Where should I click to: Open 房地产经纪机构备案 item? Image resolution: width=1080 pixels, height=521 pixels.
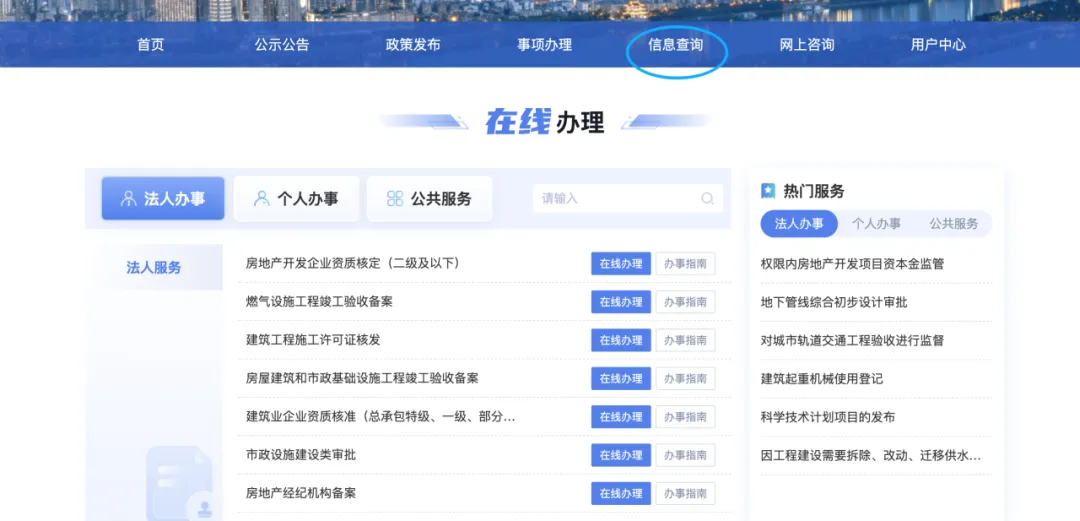pos(301,493)
